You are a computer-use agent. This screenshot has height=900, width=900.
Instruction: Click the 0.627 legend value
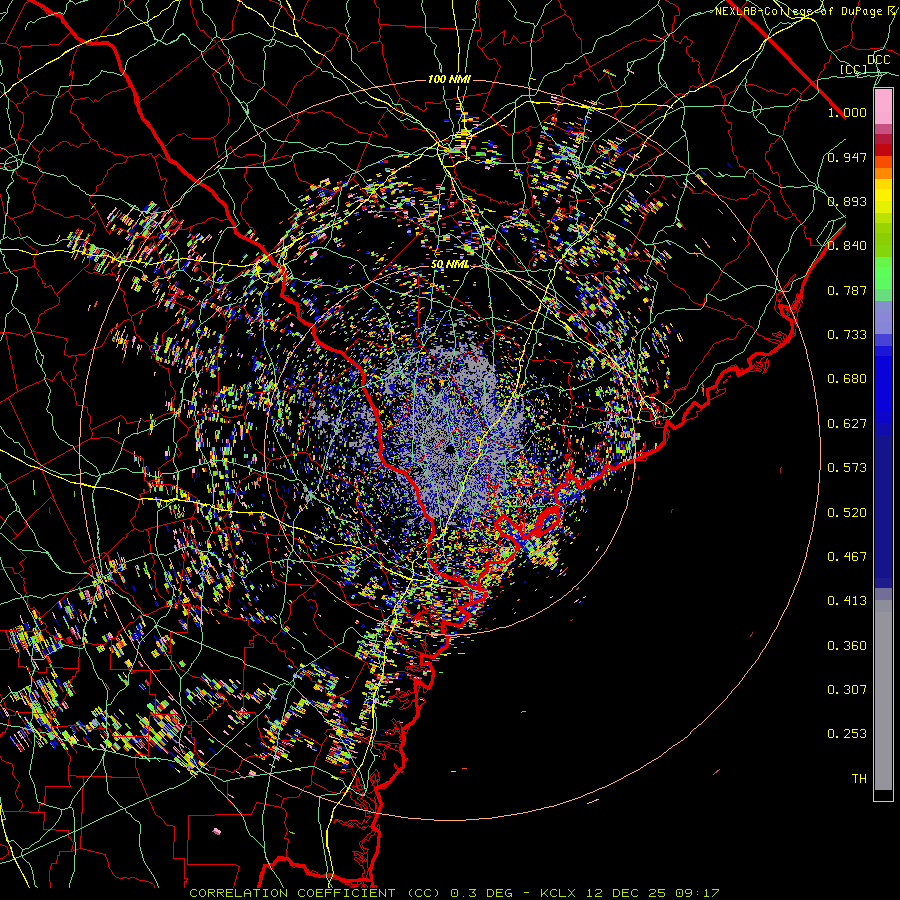click(847, 424)
